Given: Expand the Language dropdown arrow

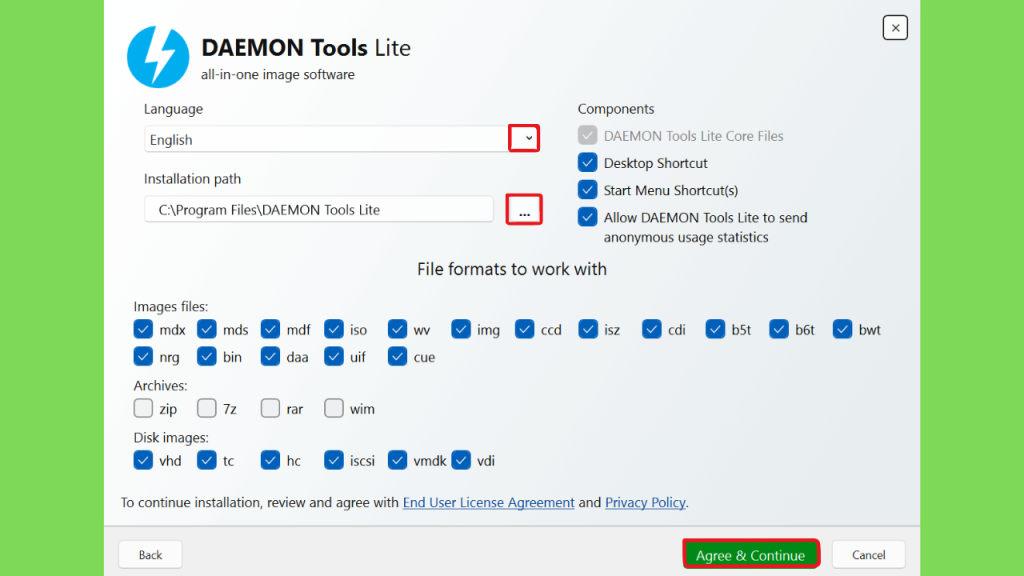Looking at the screenshot, I should click(x=524, y=139).
